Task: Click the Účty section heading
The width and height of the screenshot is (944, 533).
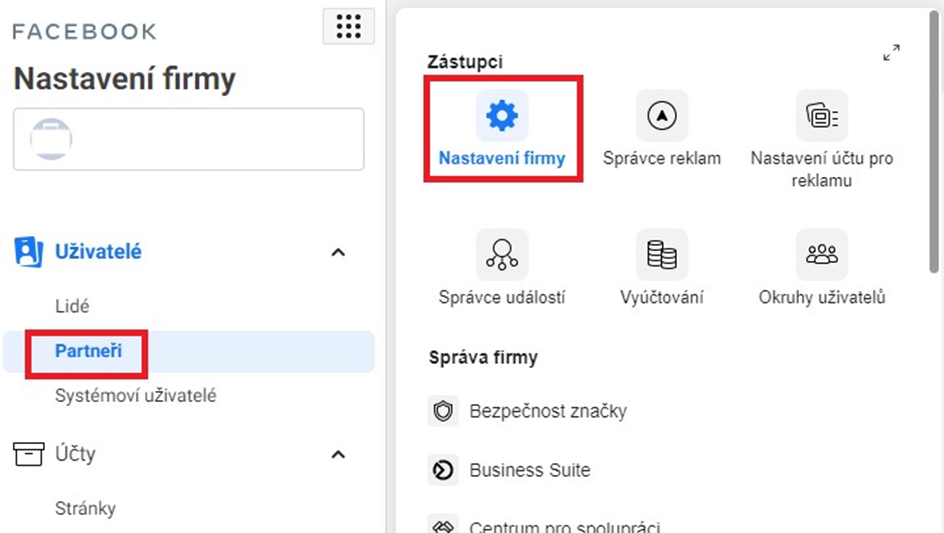Action: click(75, 454)
